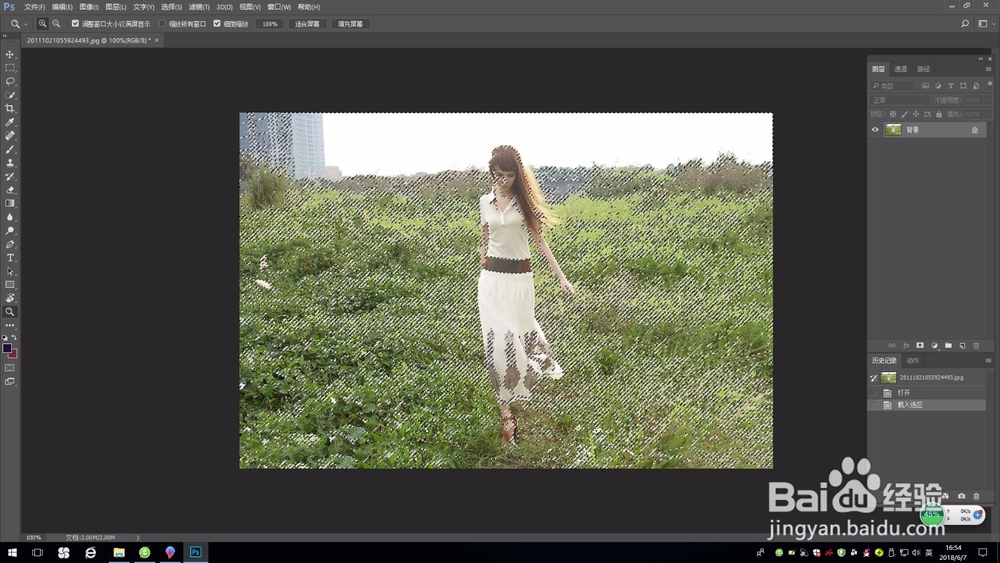Toggle Quick Mask mode

coord(10,368)
